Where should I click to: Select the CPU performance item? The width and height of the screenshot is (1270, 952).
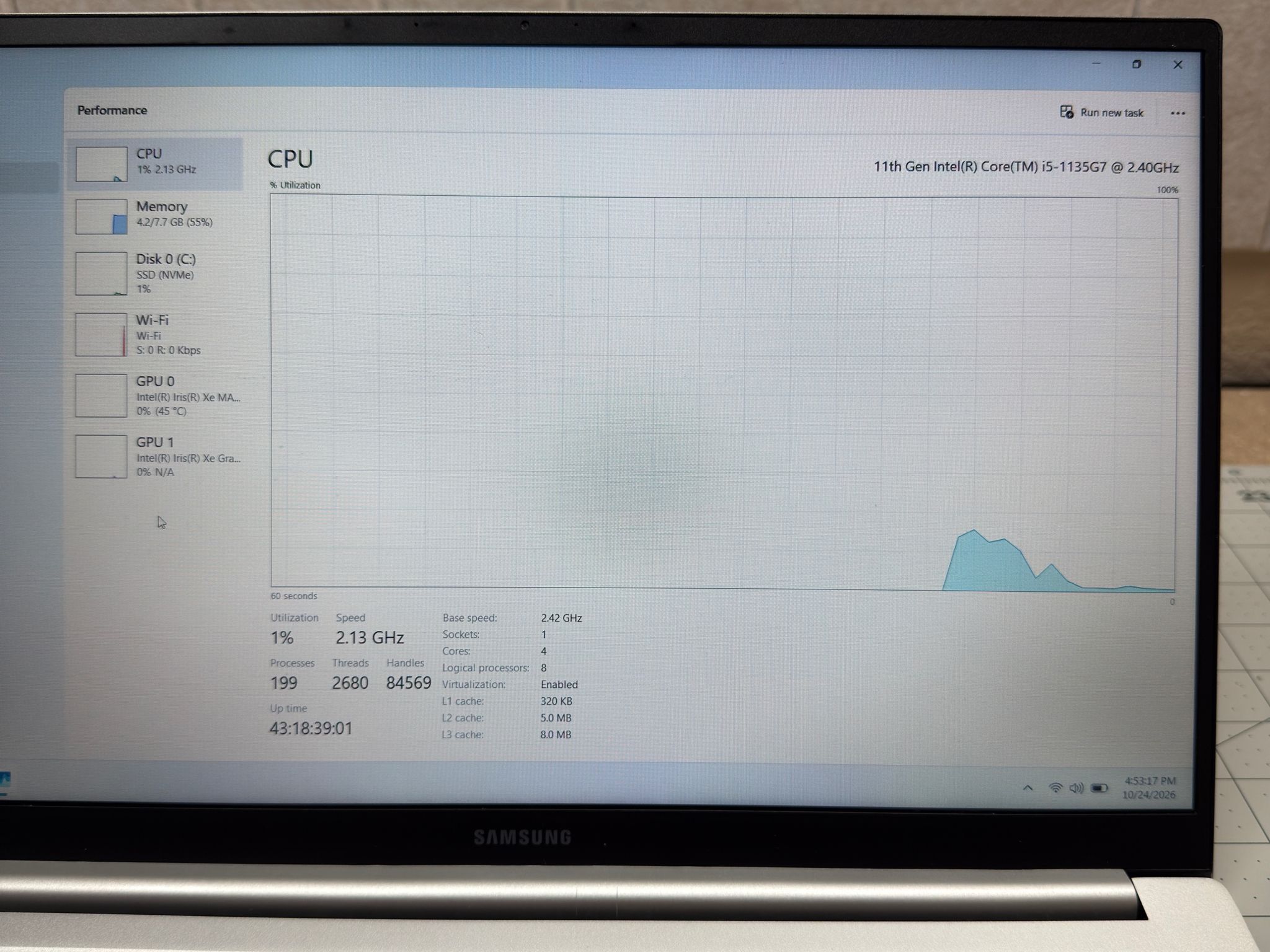(156, 164)
